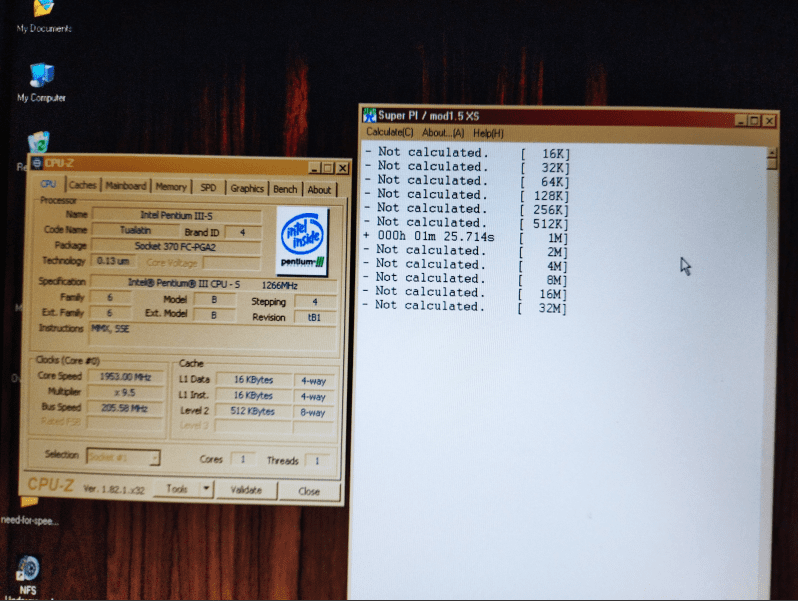Click the Bus Speed value 205.58 MHz
This screenshot has height=601, width=798.
(126, 408)
